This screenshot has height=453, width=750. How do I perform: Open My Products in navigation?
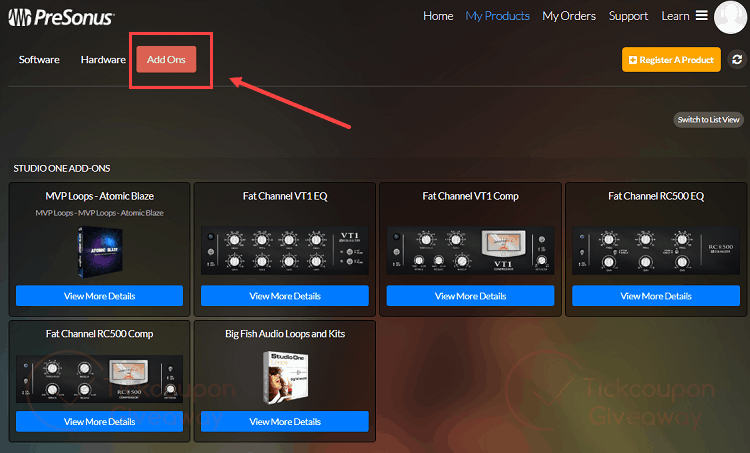[x=497, y=16]
